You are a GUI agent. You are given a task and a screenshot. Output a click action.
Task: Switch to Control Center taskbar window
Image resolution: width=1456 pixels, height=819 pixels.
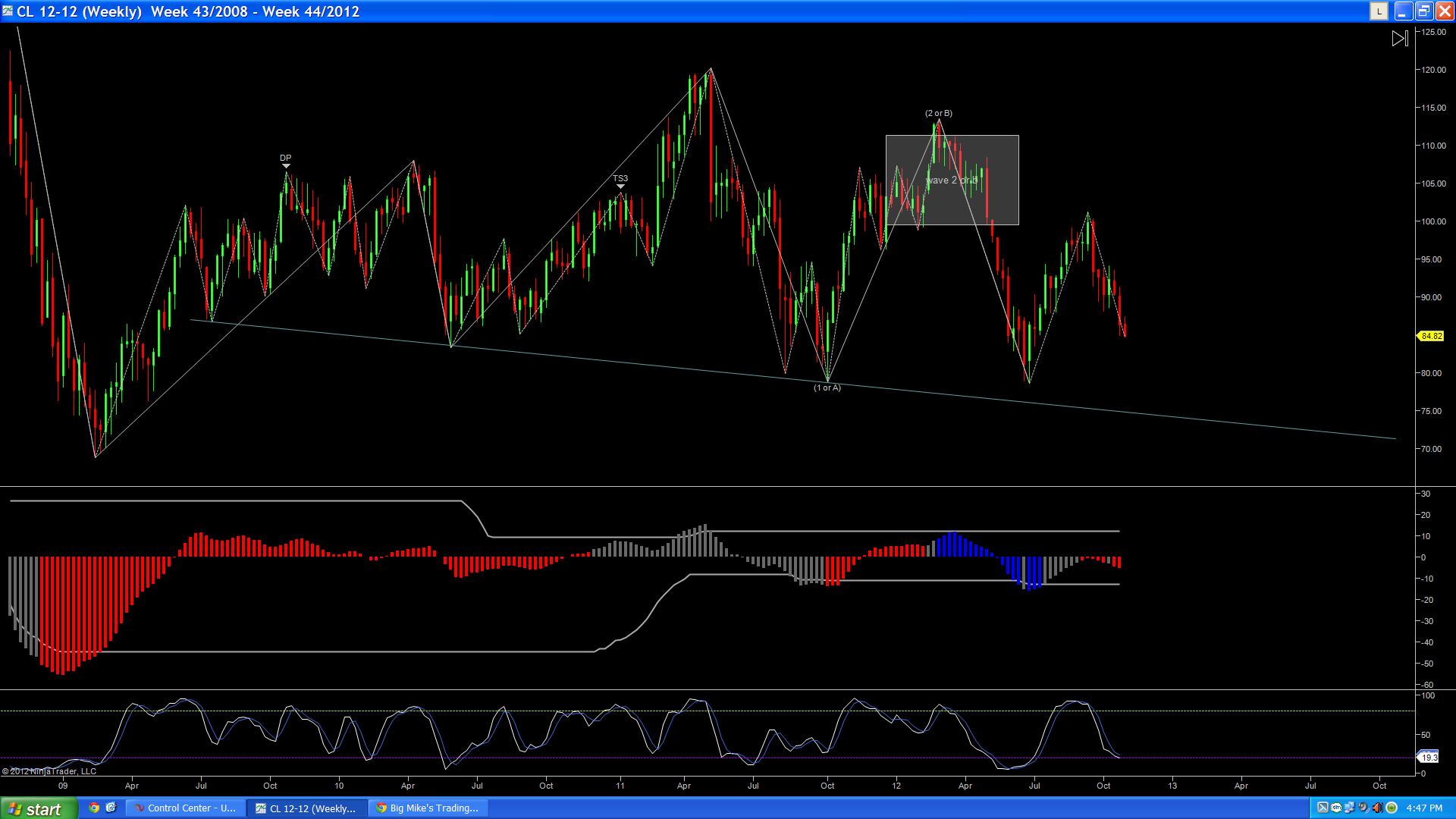click(x=186, y=808)
